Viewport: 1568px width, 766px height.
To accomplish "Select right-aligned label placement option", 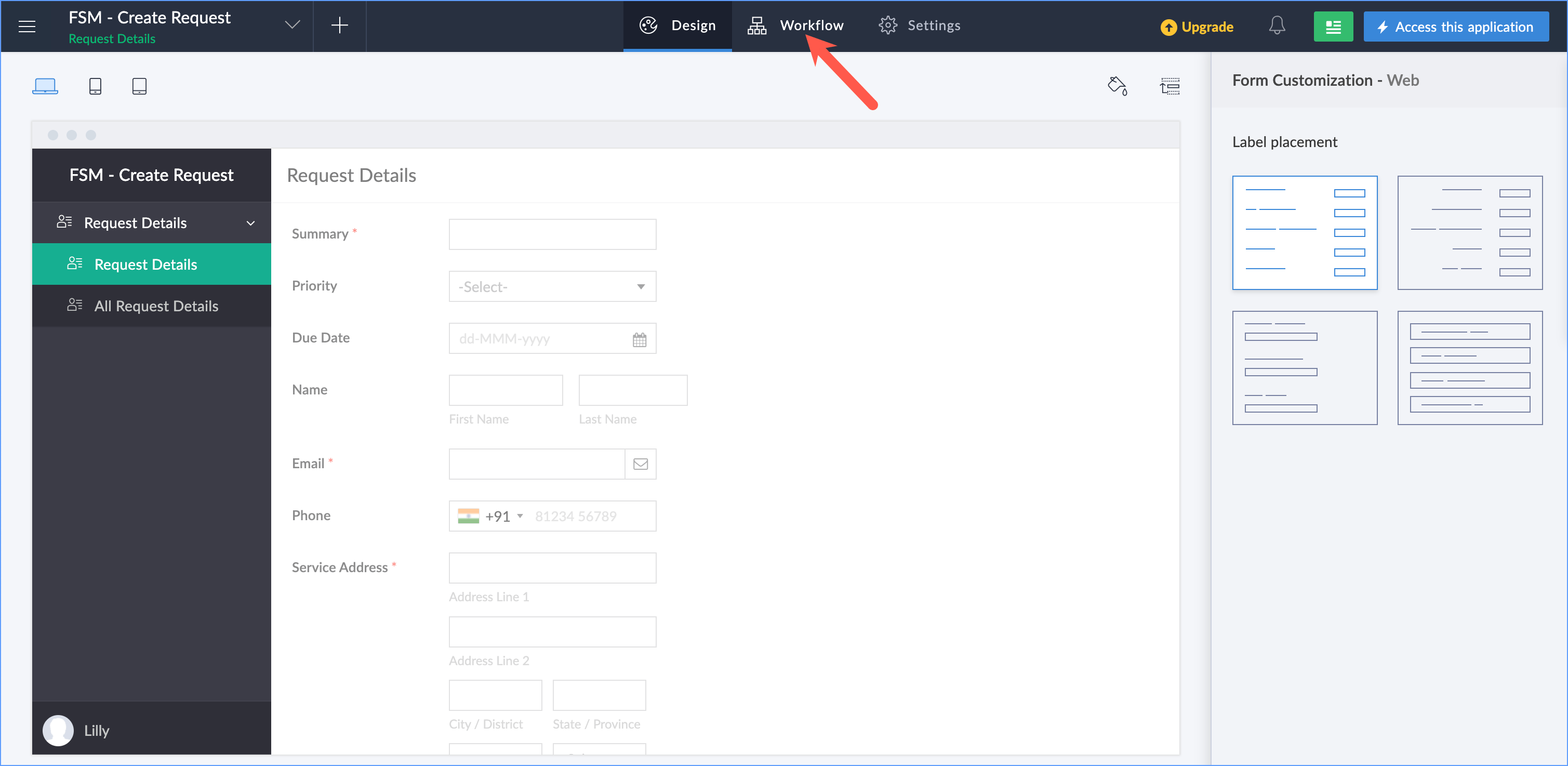I will (1469, 233).
